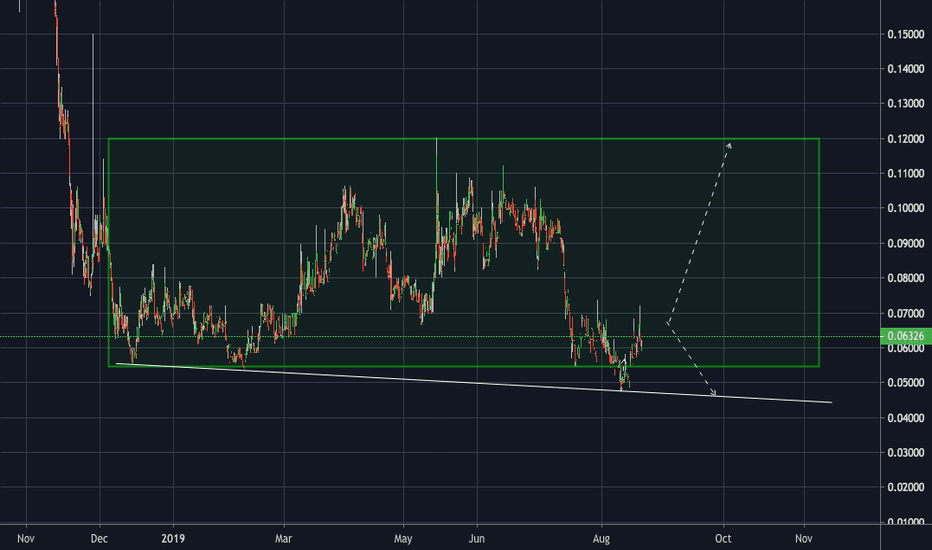This screenshot has width=932, height=550.
Task: Select the dashed downward projection arrow
Action: [x=692, y=360]
